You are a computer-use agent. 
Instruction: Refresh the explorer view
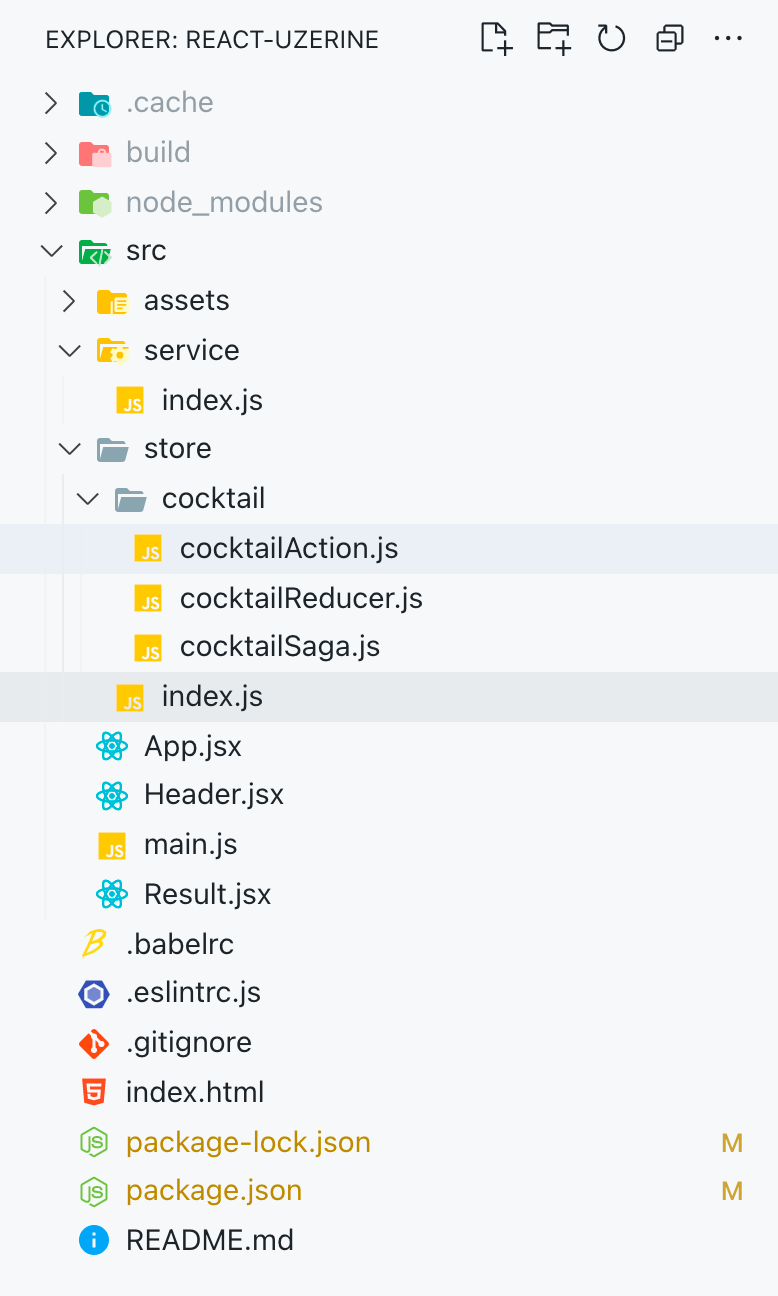[611, 39]
